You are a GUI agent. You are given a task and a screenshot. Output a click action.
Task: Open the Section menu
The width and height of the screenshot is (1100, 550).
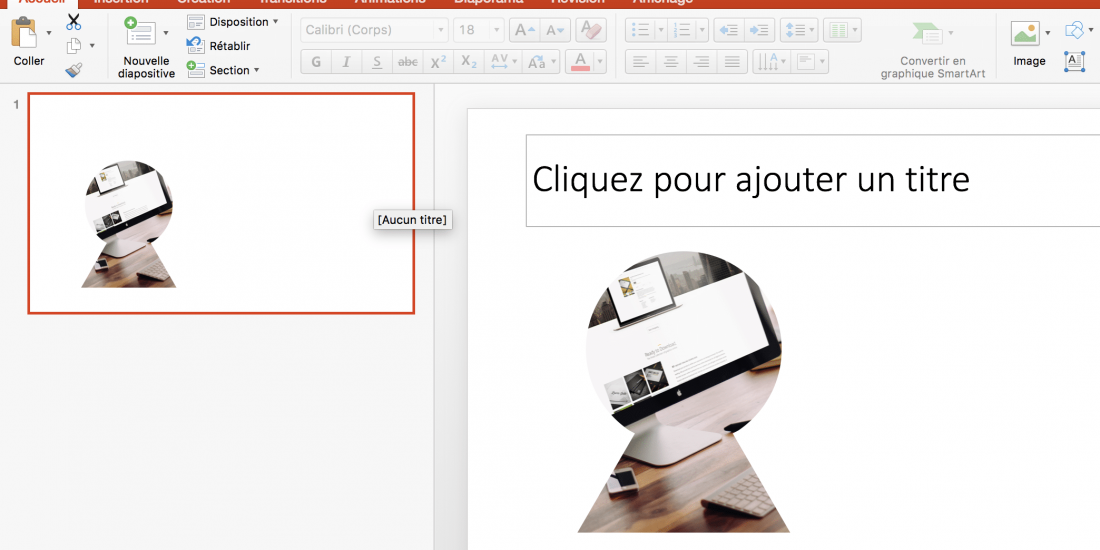pos(223,69)
